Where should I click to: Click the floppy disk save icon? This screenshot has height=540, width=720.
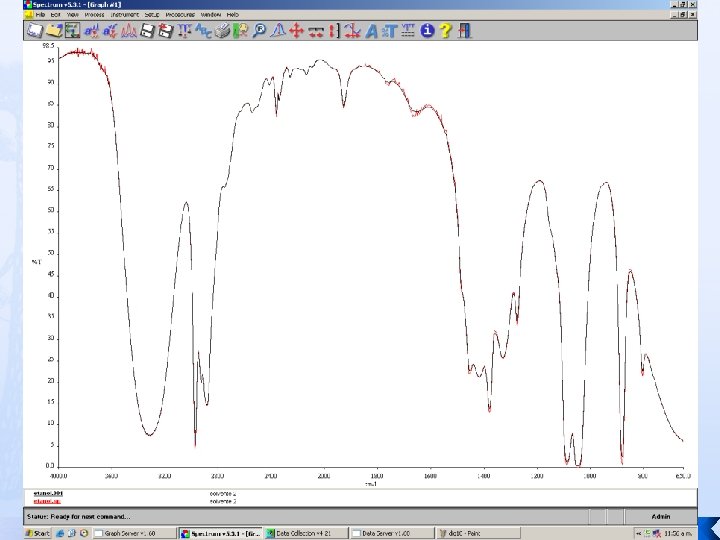click(x=147, y=31)
